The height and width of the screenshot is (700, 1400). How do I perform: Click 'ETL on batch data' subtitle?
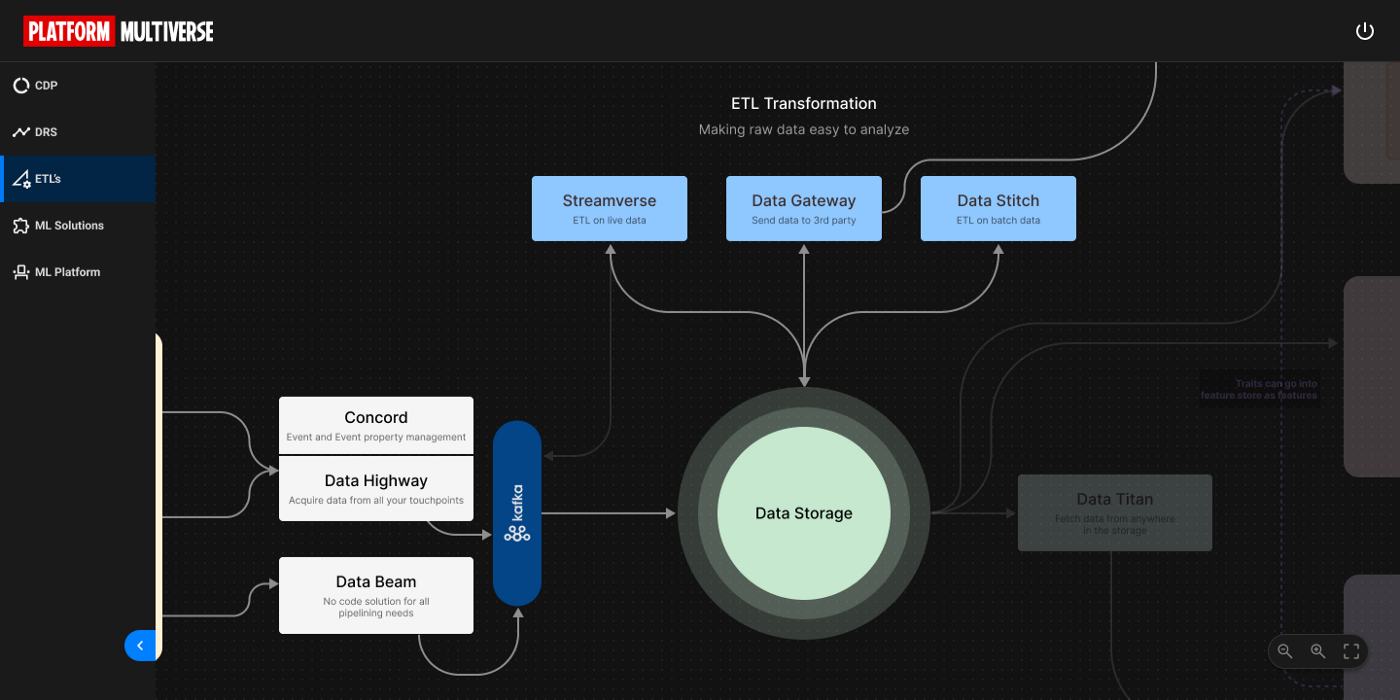click(x=998, y=220)
